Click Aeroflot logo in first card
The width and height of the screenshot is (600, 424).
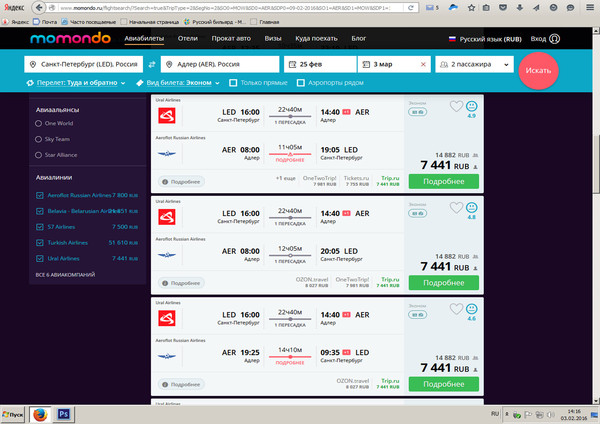click(x=167, y=153)
